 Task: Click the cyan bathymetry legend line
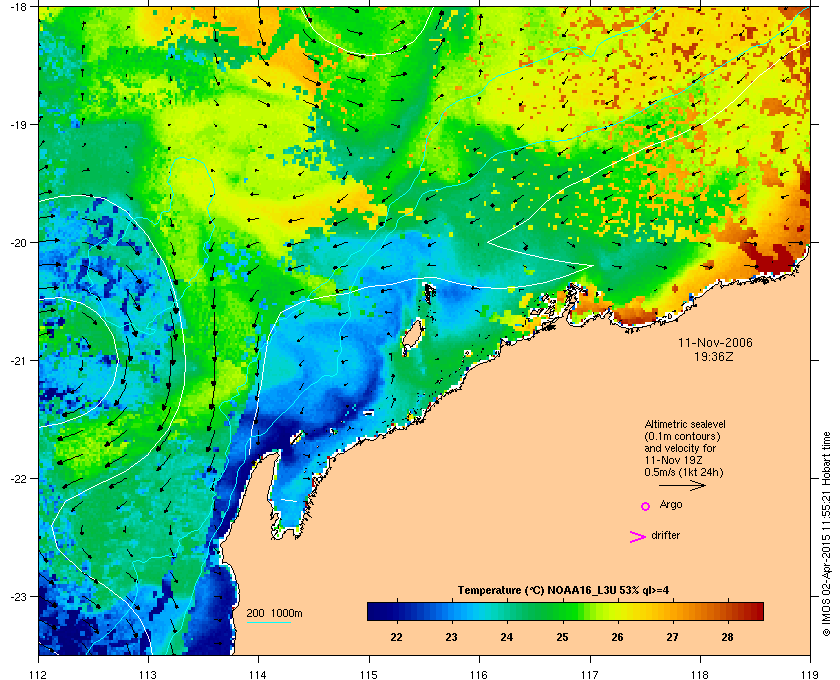tap(268, 623)
